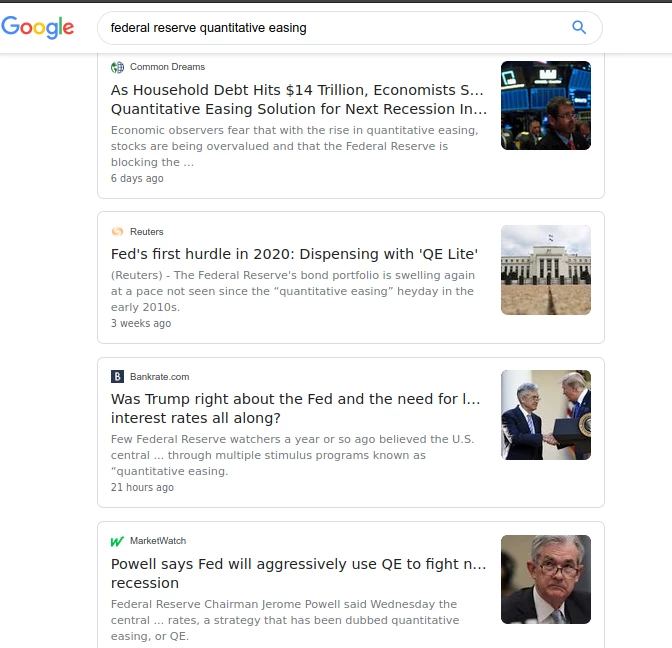Click the Federal Reserve building thumbnail
This screenshot has height=648, width=672.
point(546,270)
